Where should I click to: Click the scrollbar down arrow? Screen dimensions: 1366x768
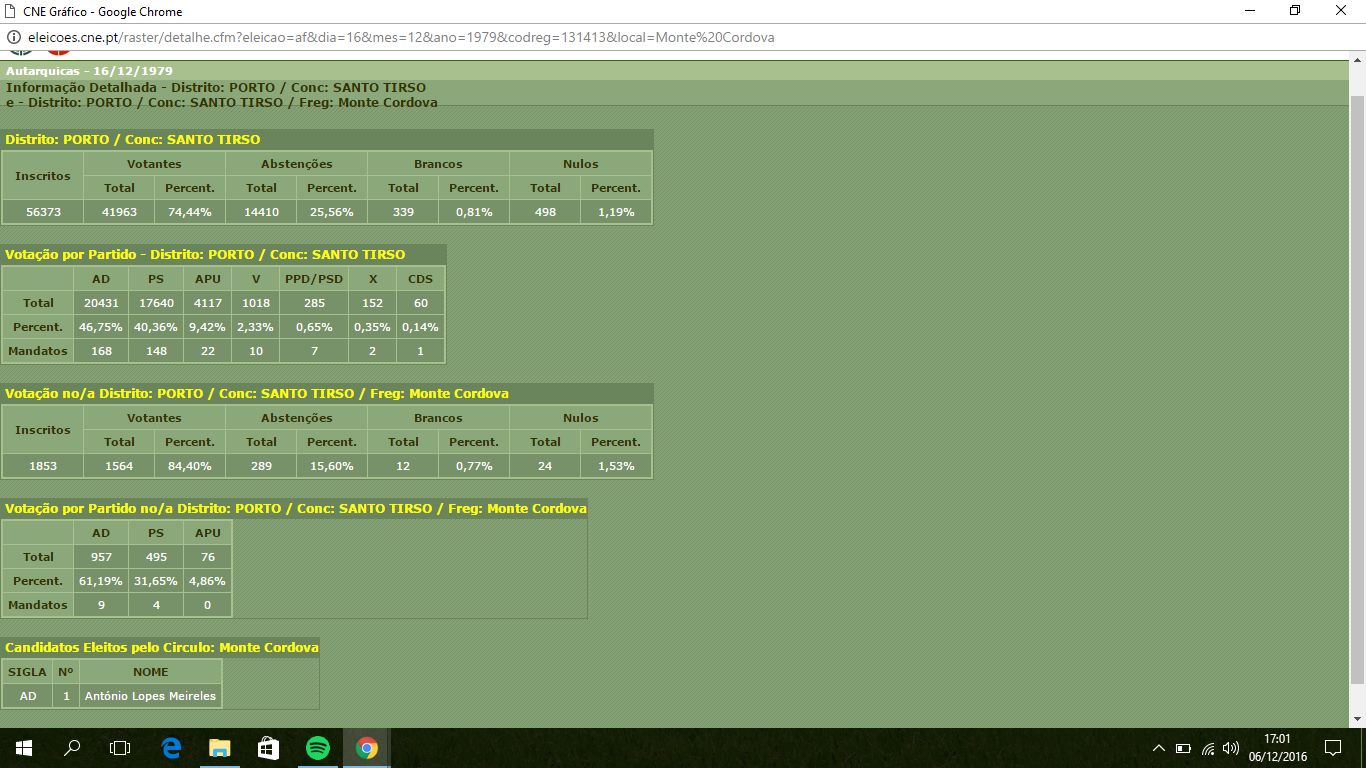point(1357,720)
